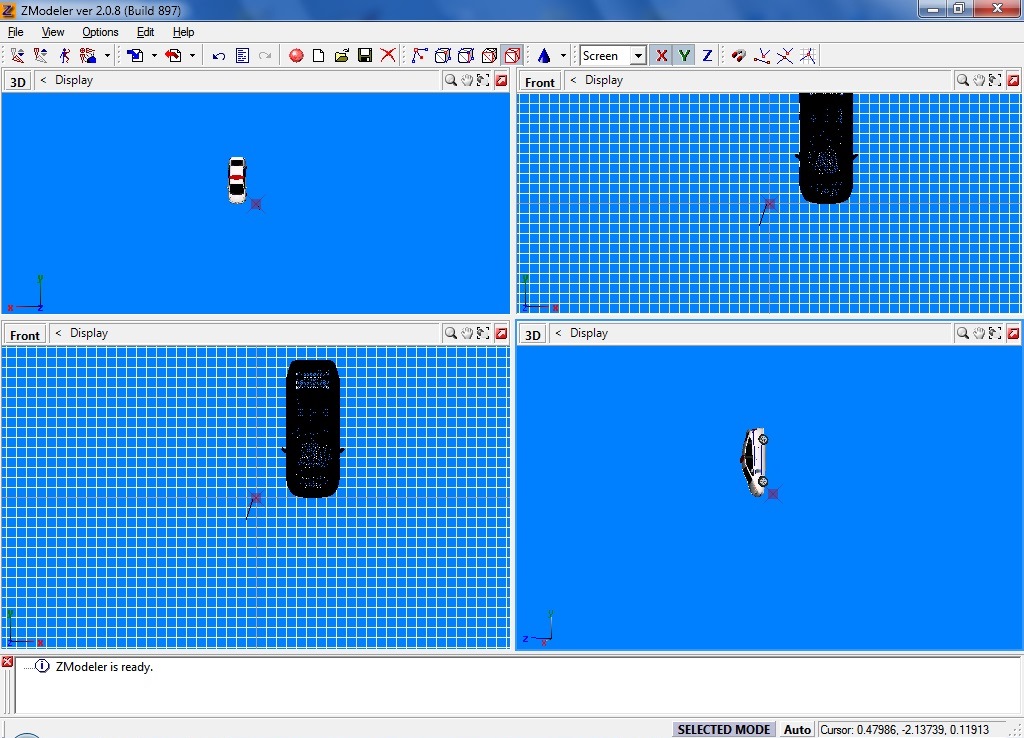
Task: Open the View menu
Action: tap(53, 32)
